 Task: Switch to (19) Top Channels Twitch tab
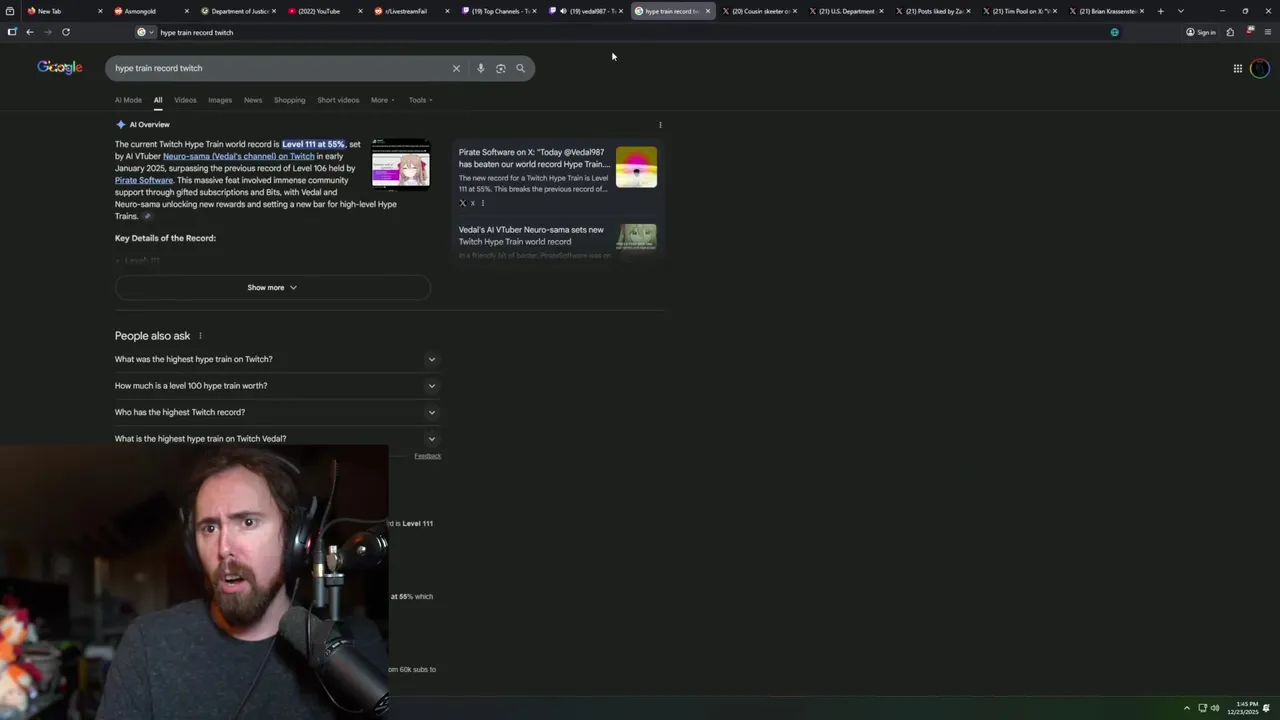(x=497, y=11)
